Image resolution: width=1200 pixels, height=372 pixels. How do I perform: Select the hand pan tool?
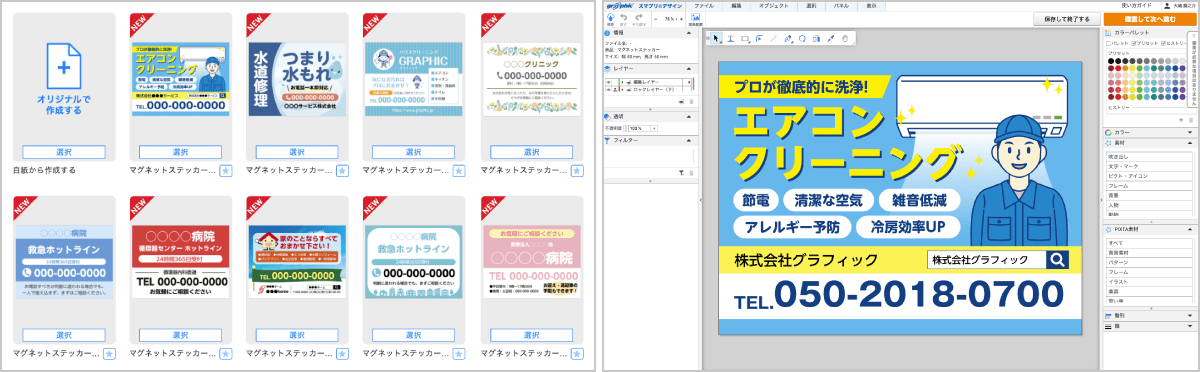845,38
